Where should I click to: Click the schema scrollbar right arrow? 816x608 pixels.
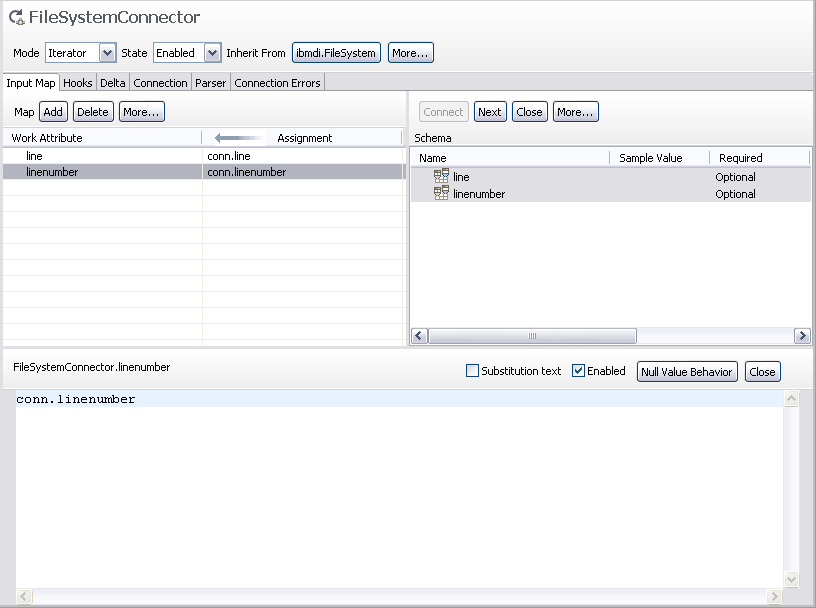point(802,336)
